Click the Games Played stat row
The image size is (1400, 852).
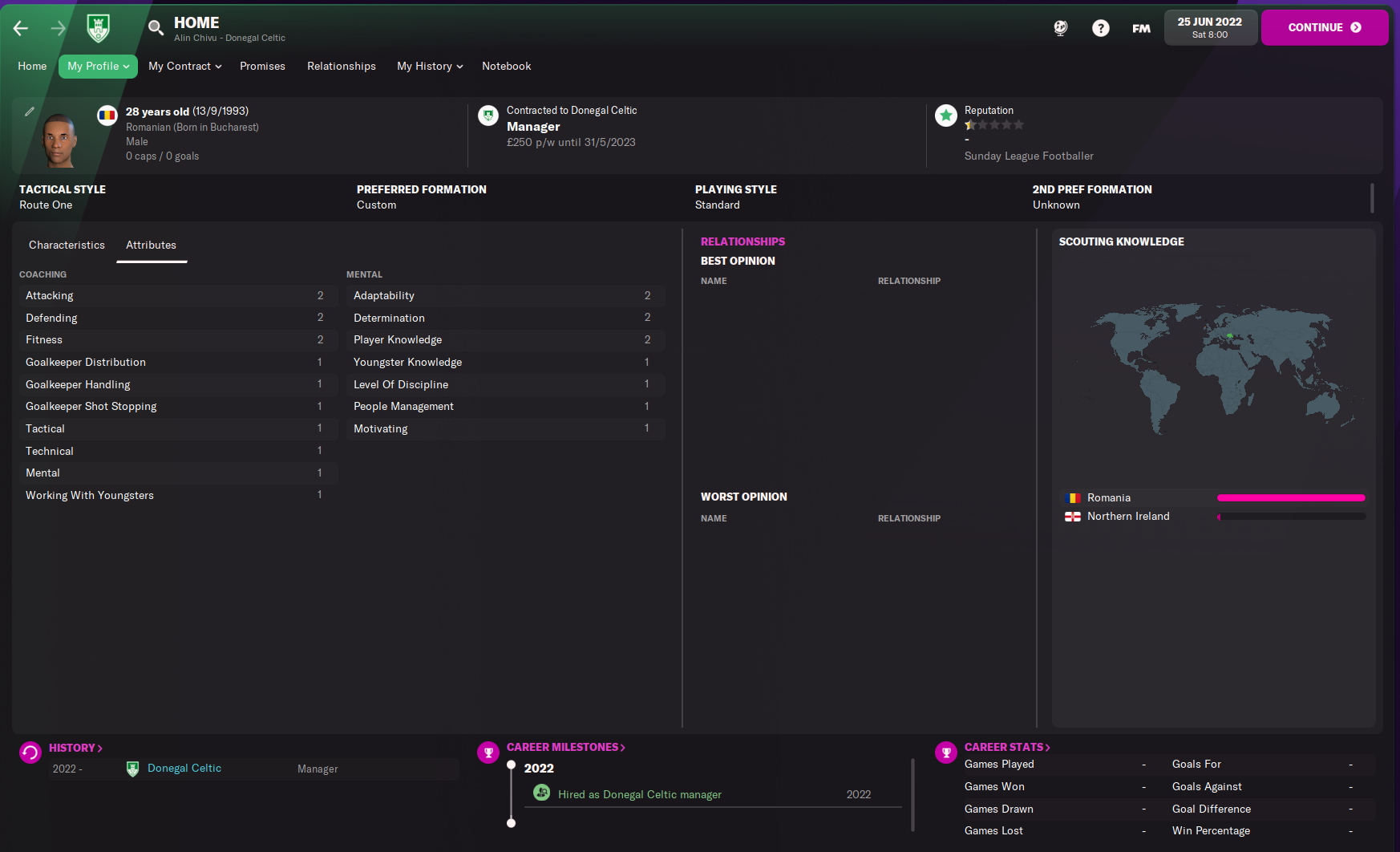tap(1055, 765)
